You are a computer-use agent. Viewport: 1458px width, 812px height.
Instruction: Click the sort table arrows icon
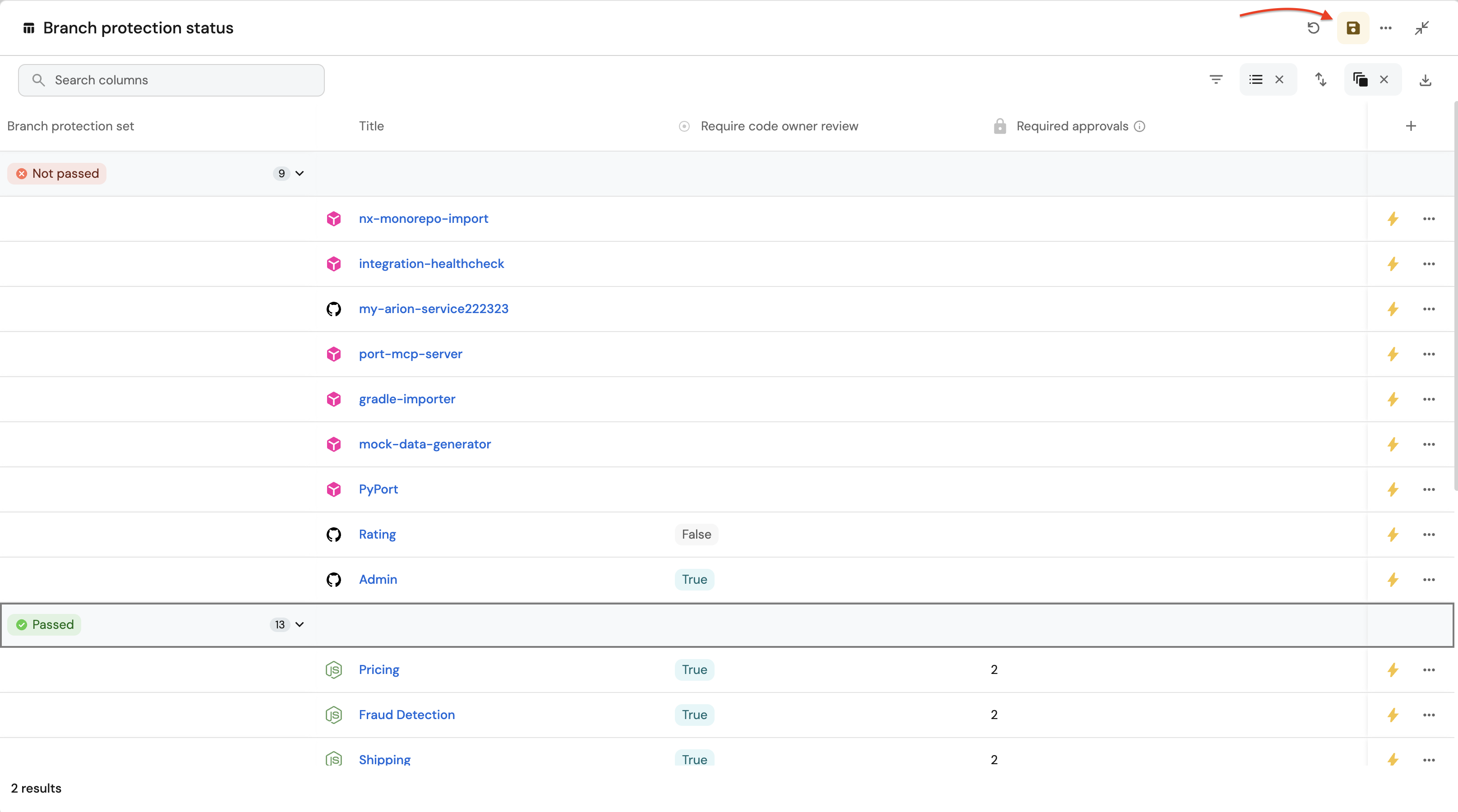1320,80
